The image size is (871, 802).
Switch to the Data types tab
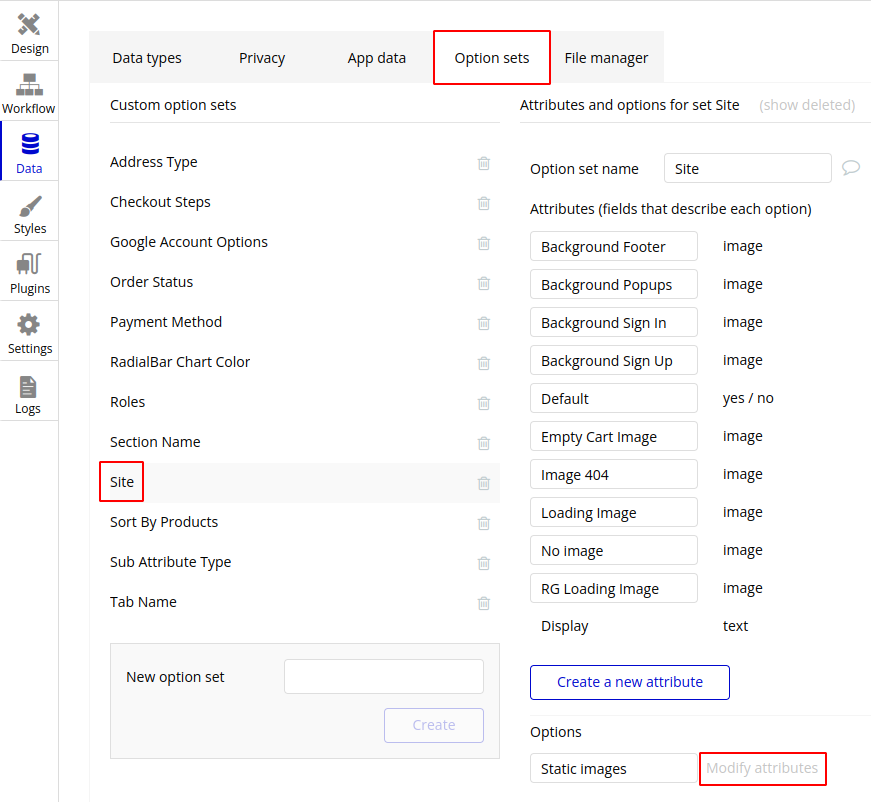click(x=147, y=58)
